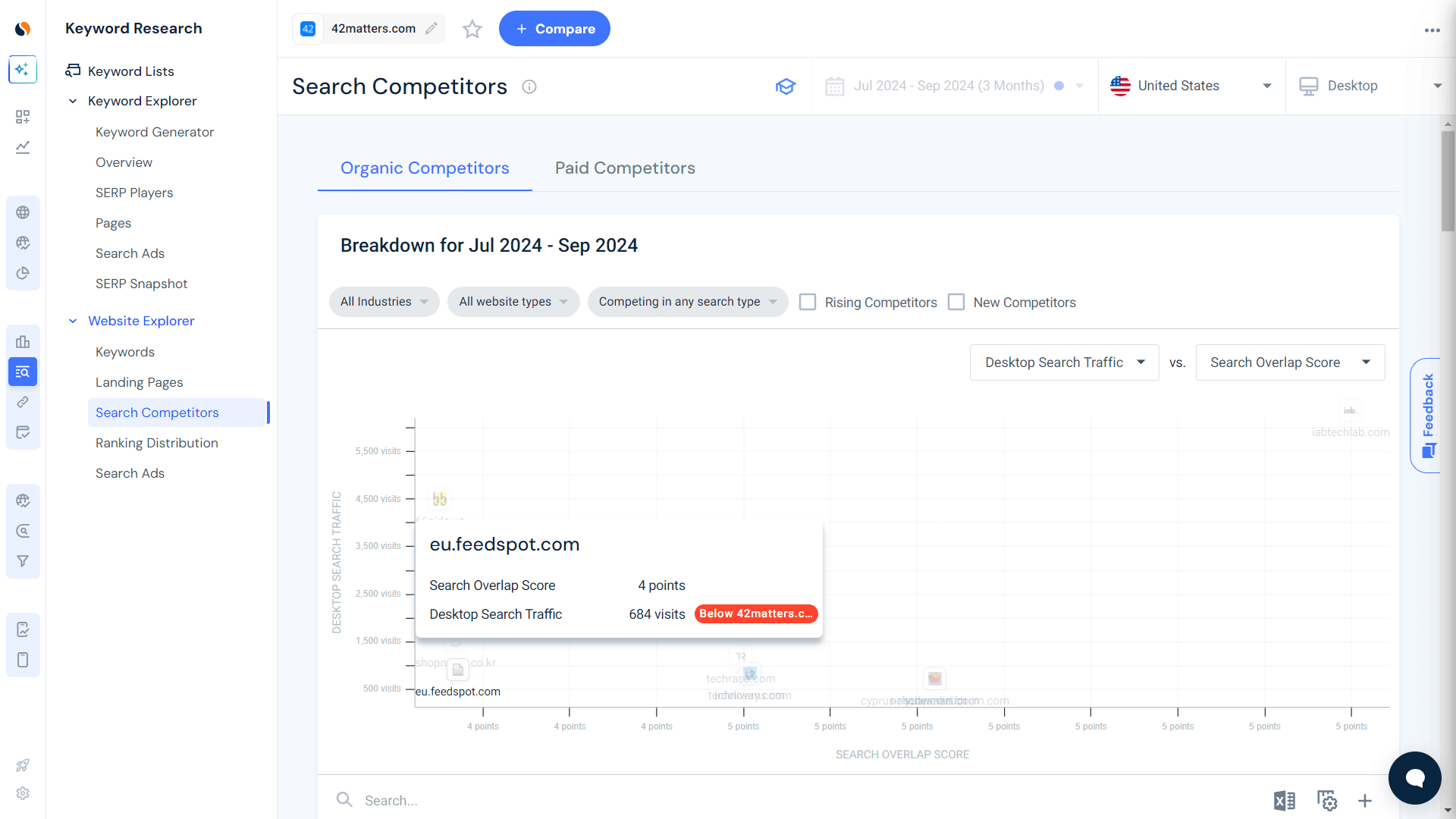Open the Jul 2024 - Sep 2024 date picker

[955, 86]
